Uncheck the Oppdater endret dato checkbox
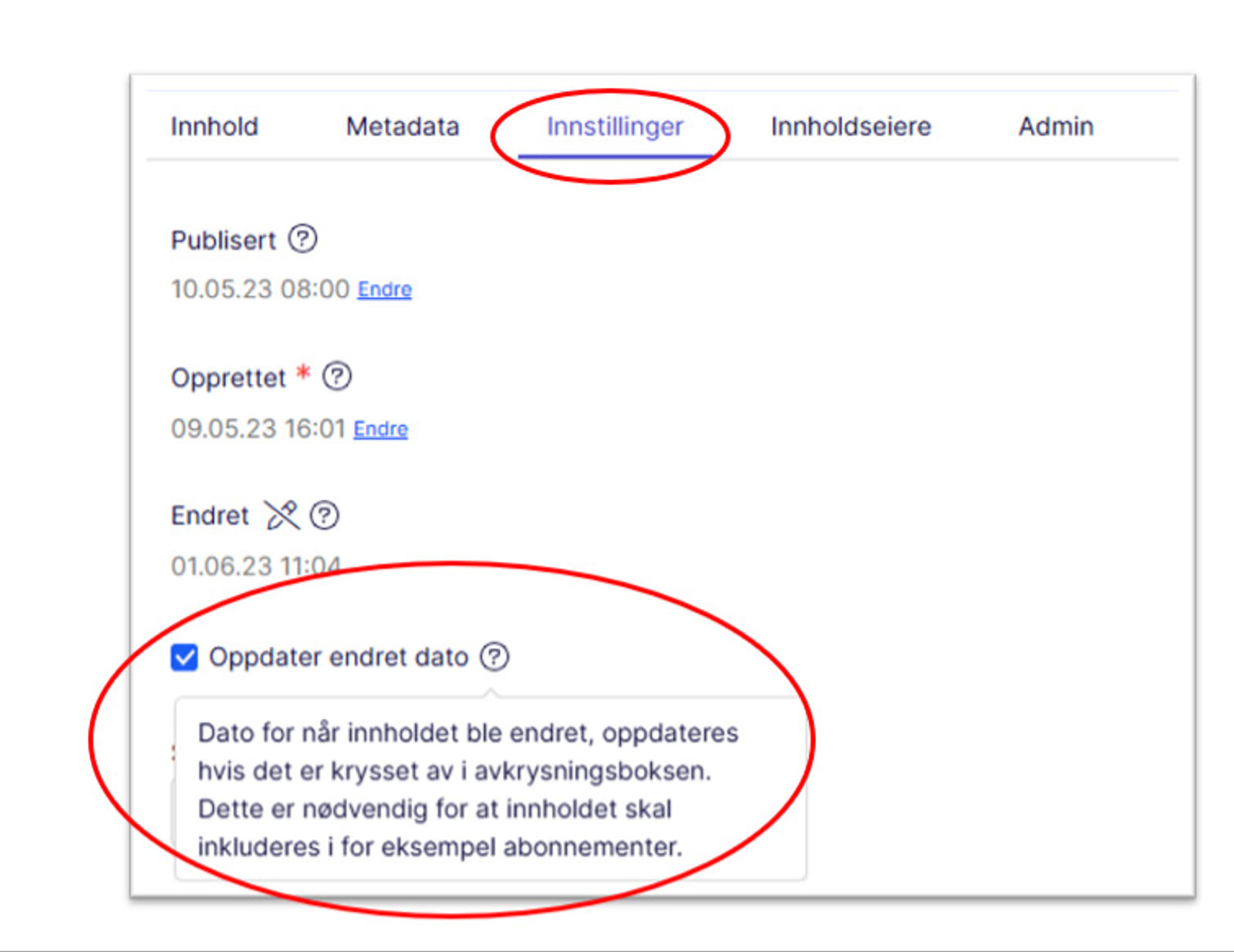The width and height of the screenshot is (1234, 952). coord(184,658)
